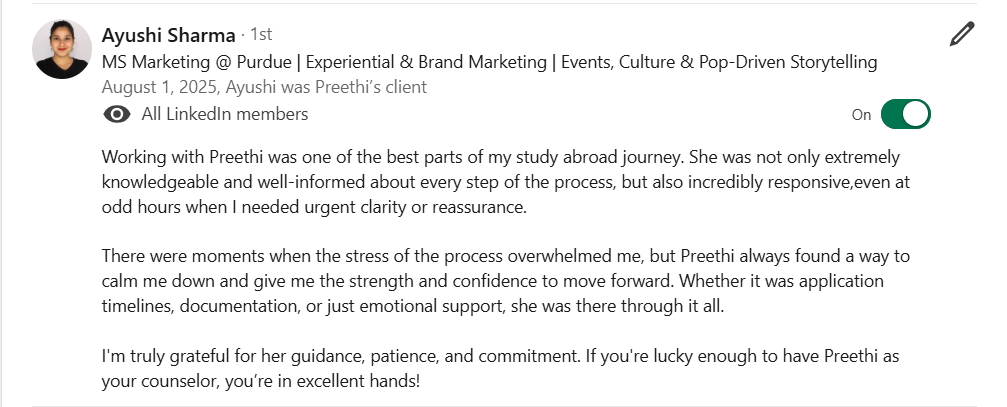The height and width of the screenshot is (407, 1007).
Task: Click the "All LinkedIn members" visibility label
Action: tap(224, 114)
